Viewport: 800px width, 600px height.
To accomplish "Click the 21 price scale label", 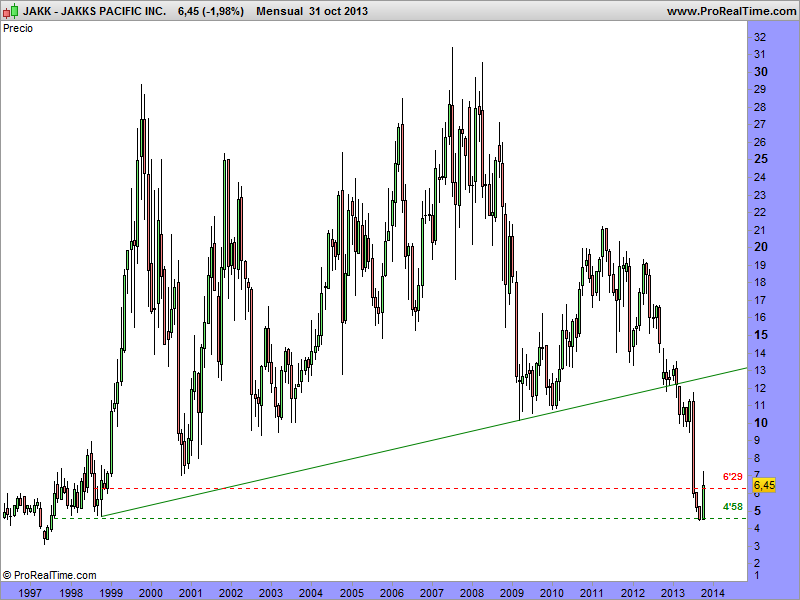I will (760, 230).
